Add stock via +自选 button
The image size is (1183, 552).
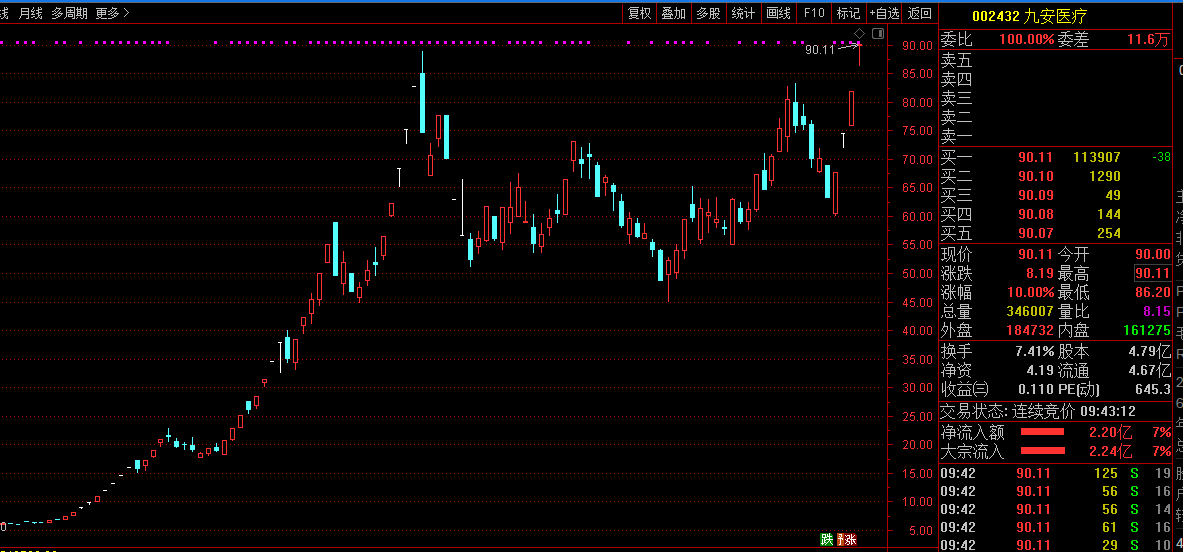(x=884, y=13)
